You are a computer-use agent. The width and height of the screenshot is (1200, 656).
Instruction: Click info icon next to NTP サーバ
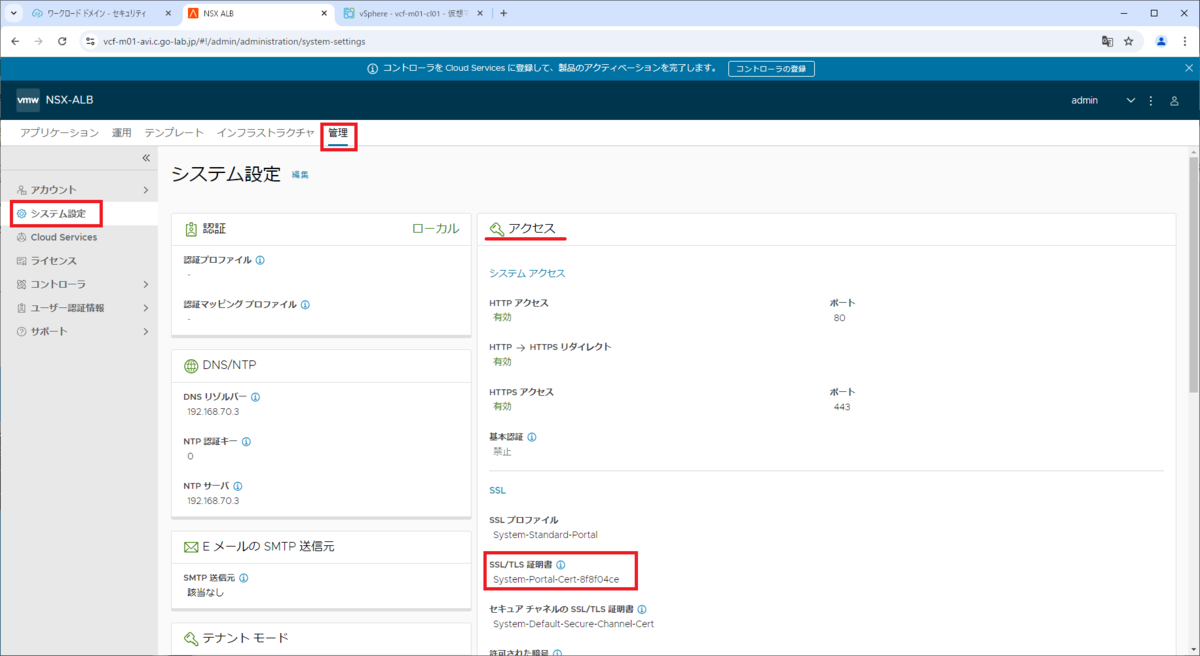pos(239,485)
